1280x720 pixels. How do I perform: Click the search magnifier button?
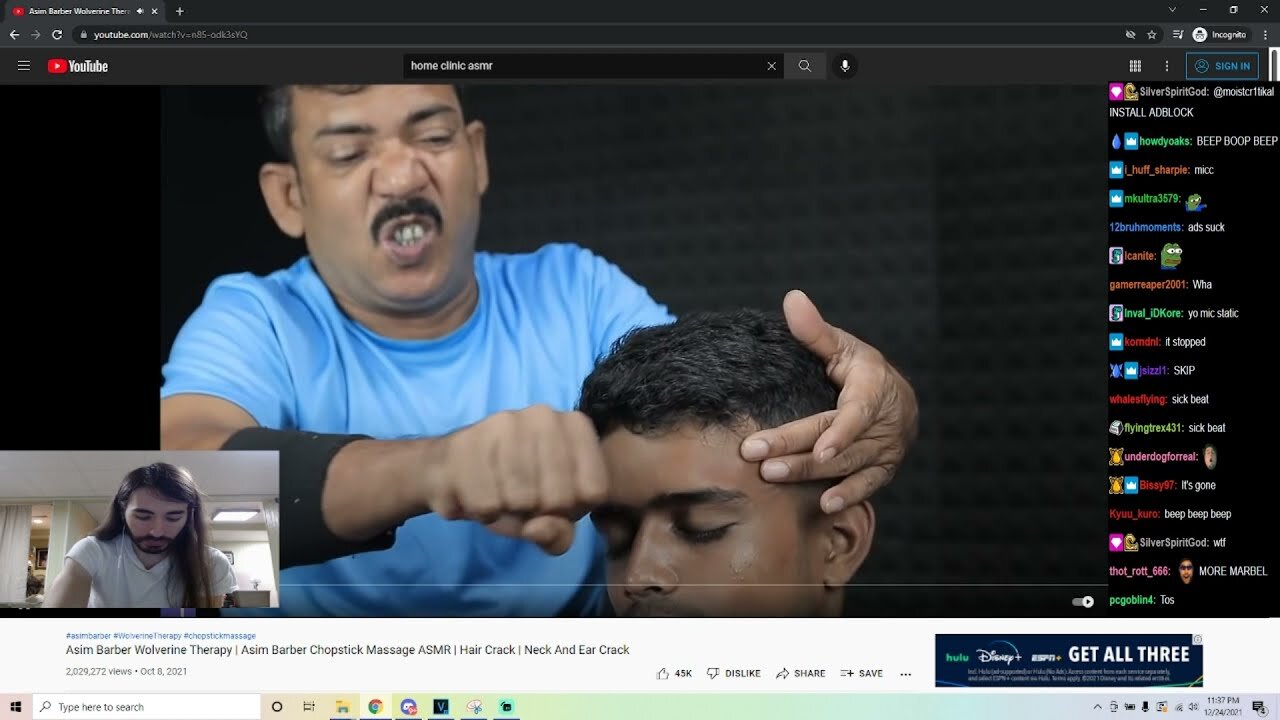coord(805,66)
